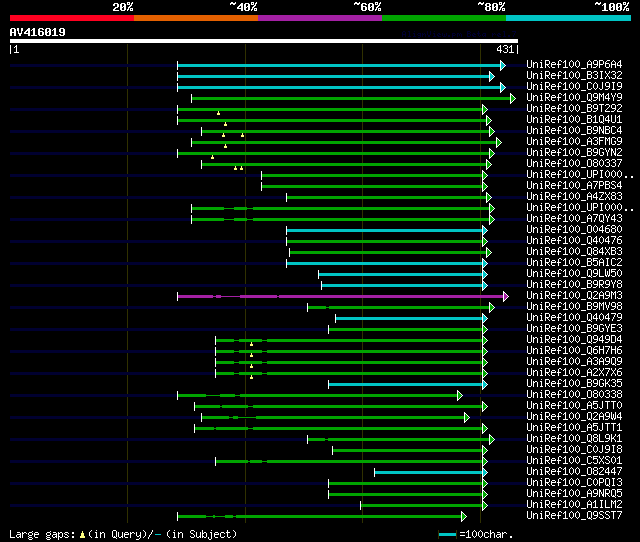
Task: Click the cyan 100char scale bar in legend
Action: [x=447, y=534]
